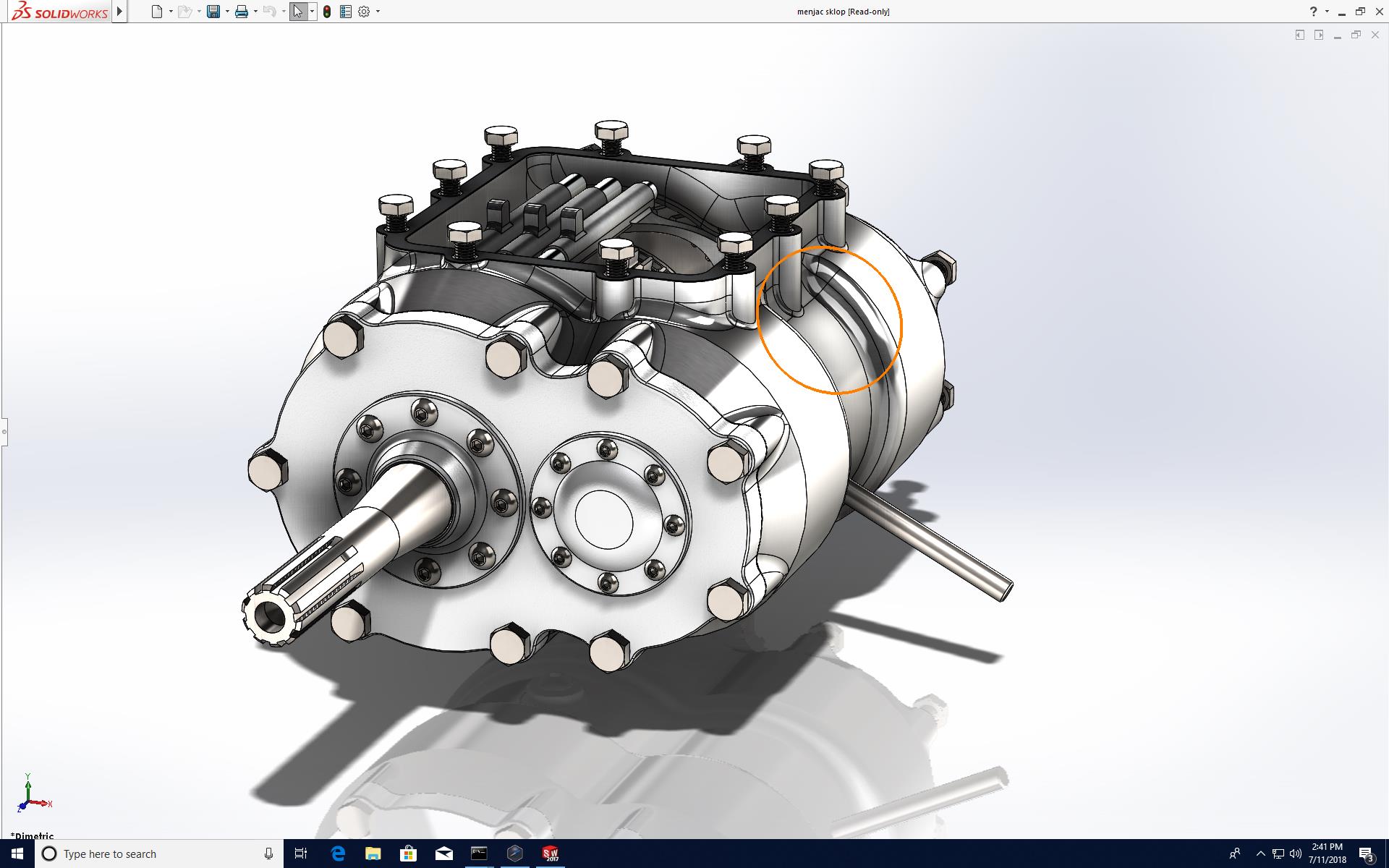This screenshot has height=868, width=1389.
Task: Open the Options gear icon
Action: pos(364,12)
